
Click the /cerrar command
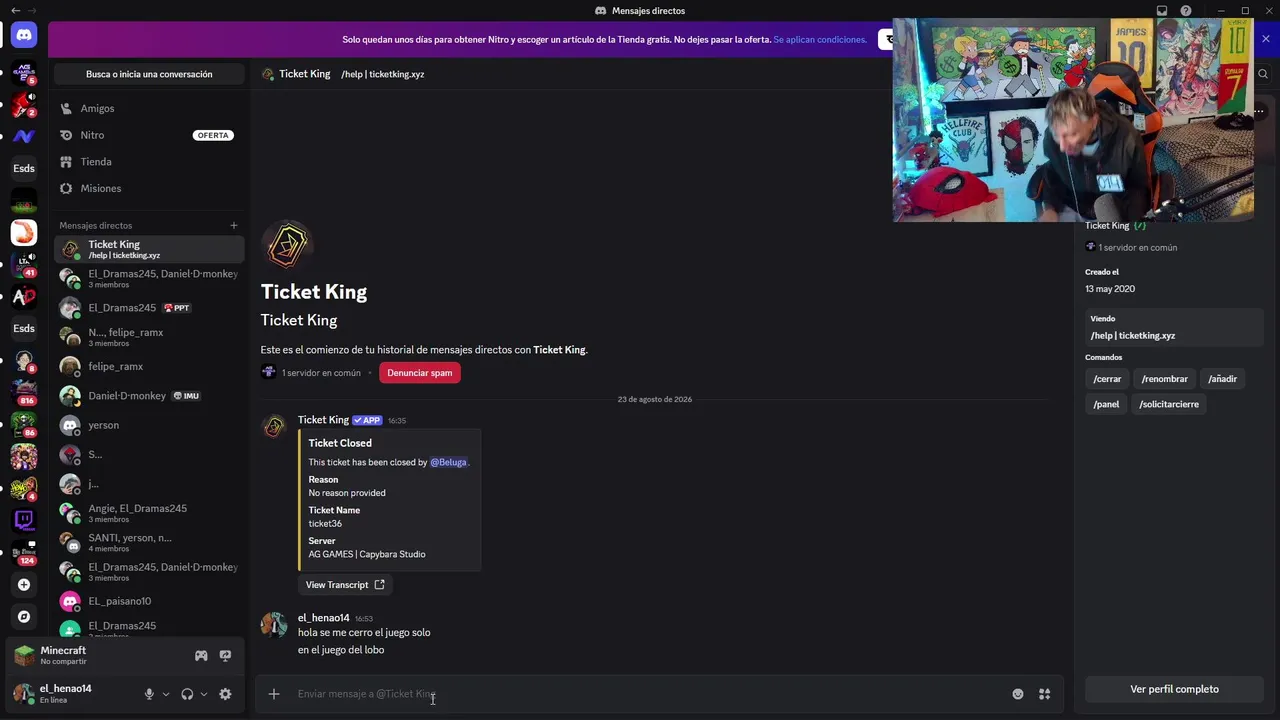coord(1107,379)
